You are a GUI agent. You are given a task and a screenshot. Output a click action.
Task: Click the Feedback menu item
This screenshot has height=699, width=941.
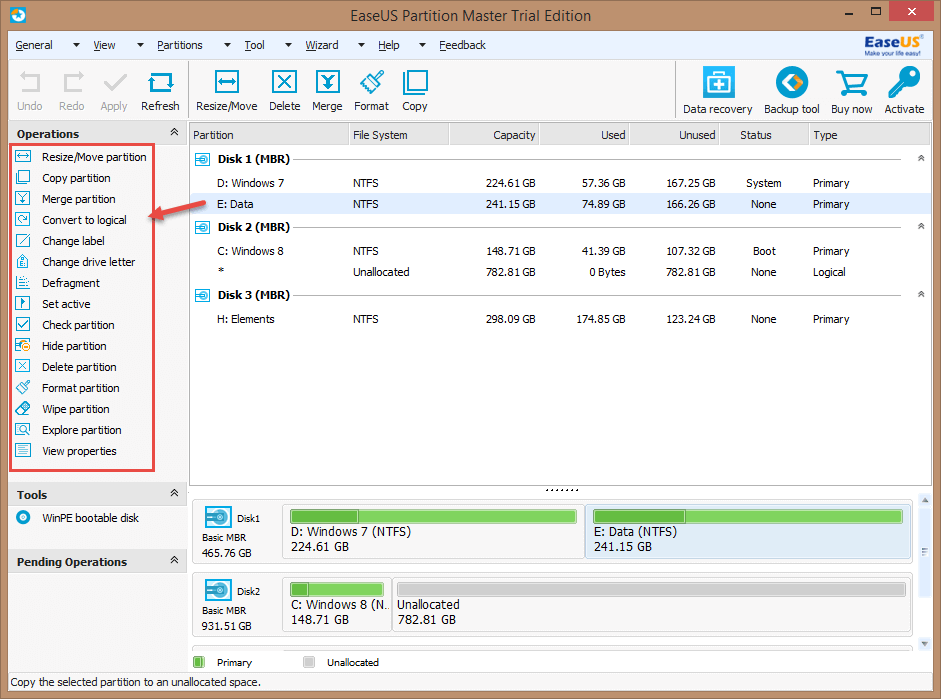[x=462, y=45]
